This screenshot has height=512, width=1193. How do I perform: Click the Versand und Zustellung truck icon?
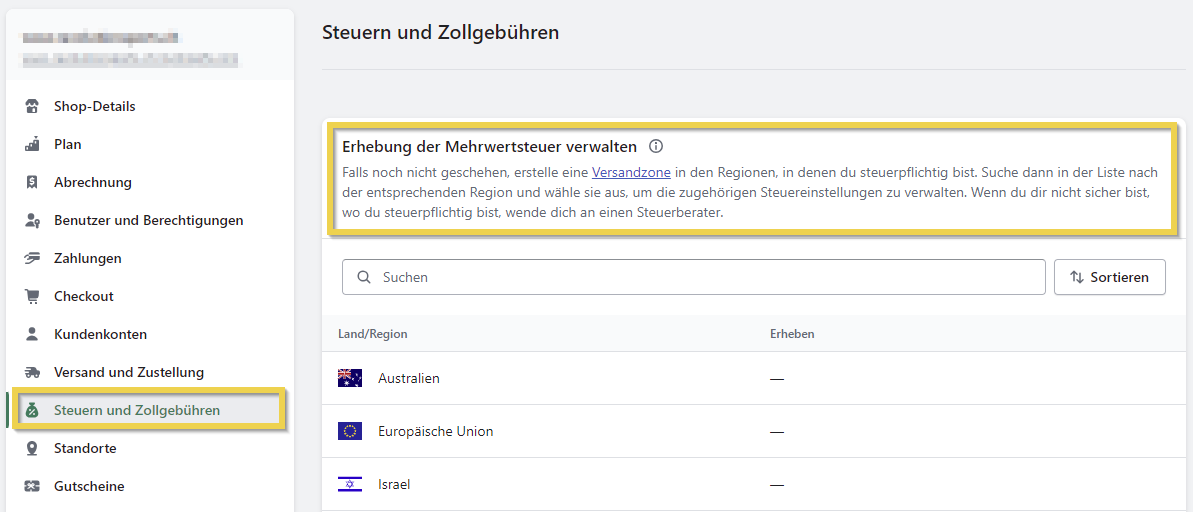[x=32, y=372]
